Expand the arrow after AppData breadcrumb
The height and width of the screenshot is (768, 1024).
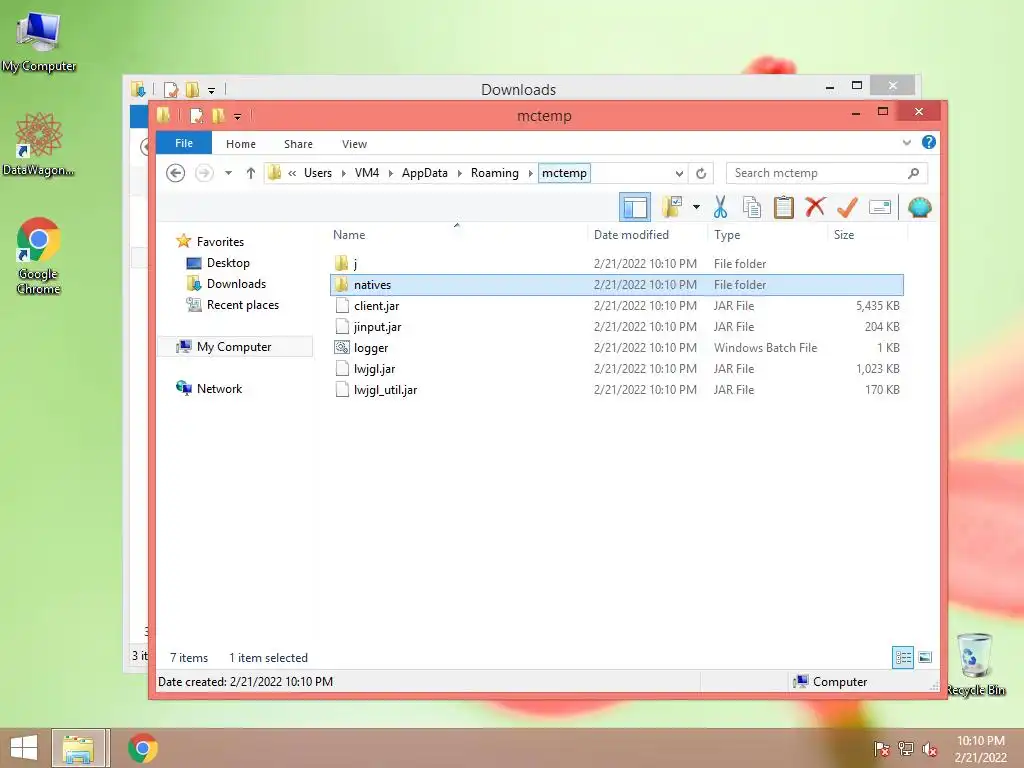coord(460,173)
